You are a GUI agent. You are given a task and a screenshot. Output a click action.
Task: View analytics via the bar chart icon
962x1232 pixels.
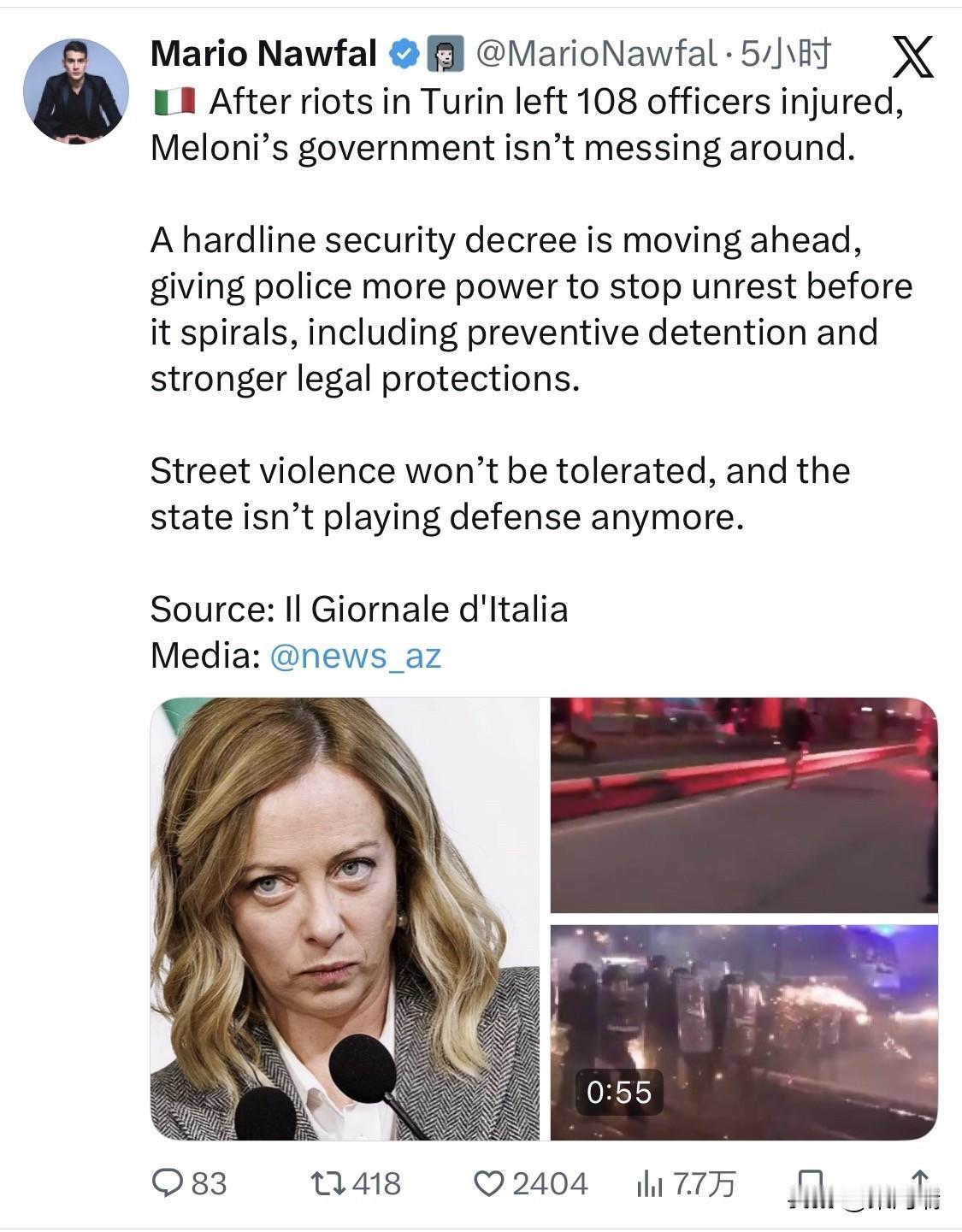[650, 1183]
